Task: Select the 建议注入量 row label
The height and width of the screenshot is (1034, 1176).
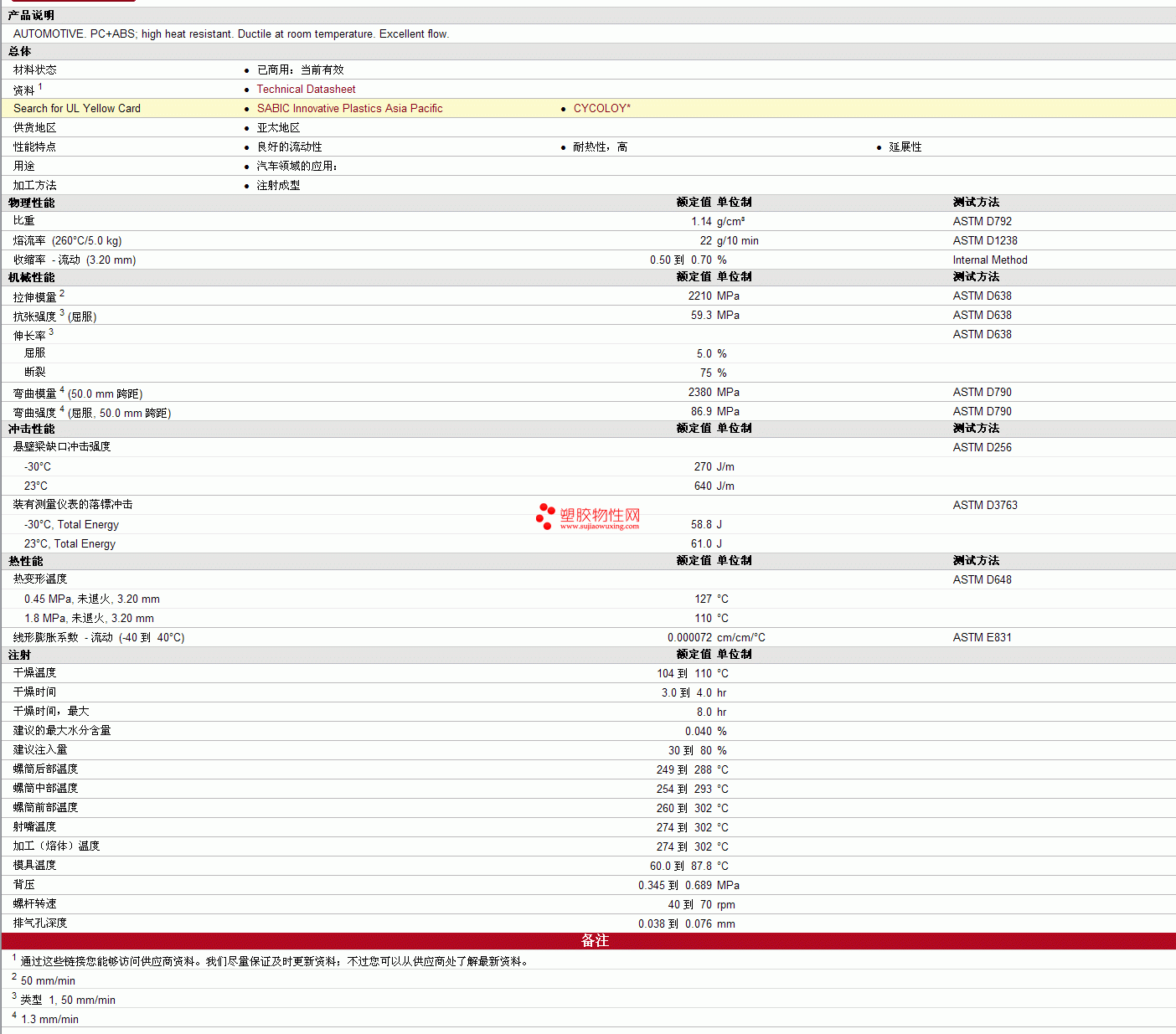Action: pyautogui.click(x=40, y=750)
